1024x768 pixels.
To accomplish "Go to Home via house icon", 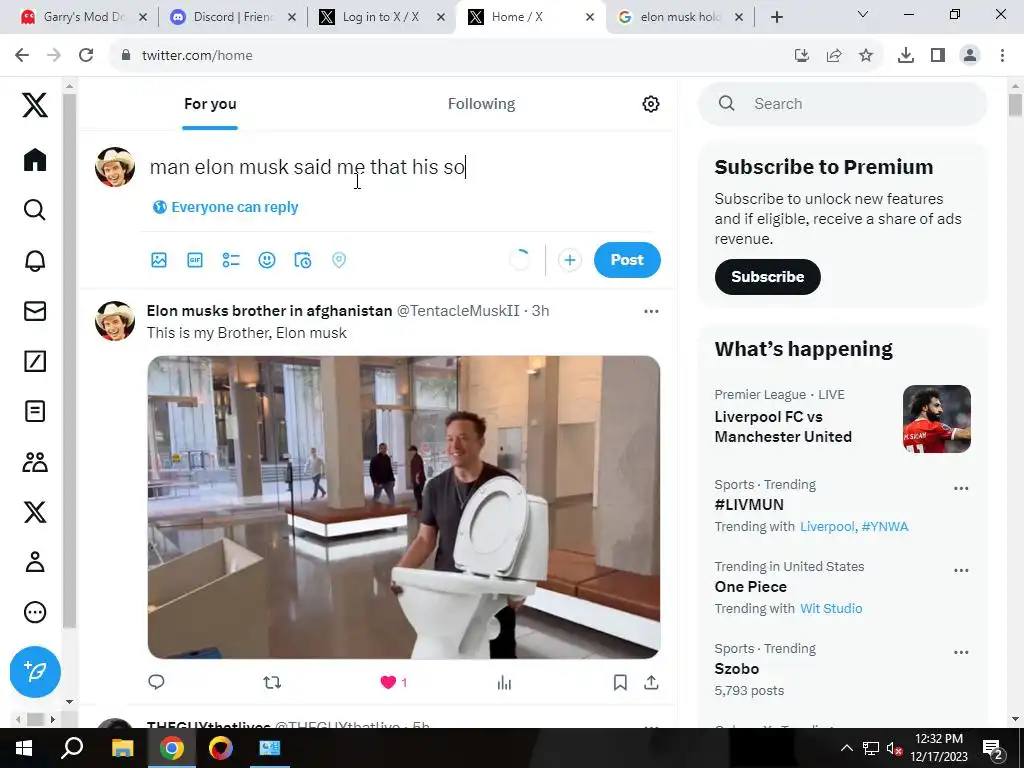I will coord(35,159).
